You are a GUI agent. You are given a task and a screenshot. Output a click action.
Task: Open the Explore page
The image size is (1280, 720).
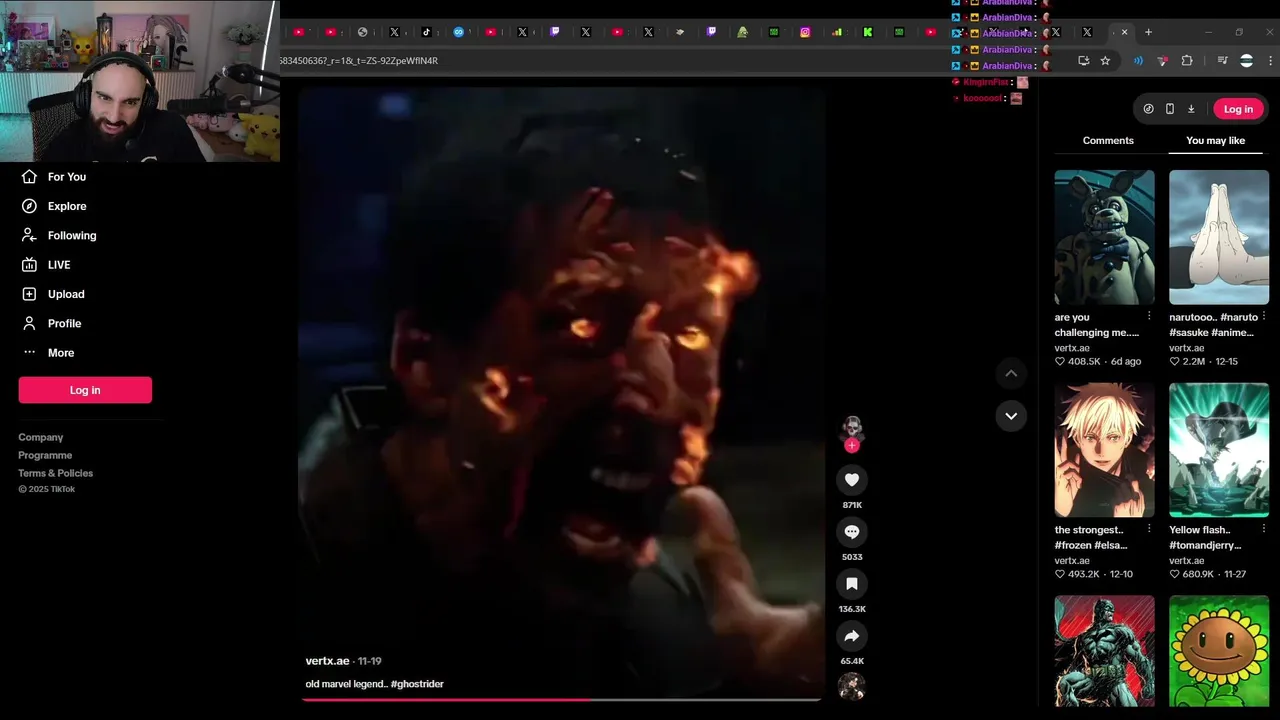pyautogui.click(x=67, y=206)
